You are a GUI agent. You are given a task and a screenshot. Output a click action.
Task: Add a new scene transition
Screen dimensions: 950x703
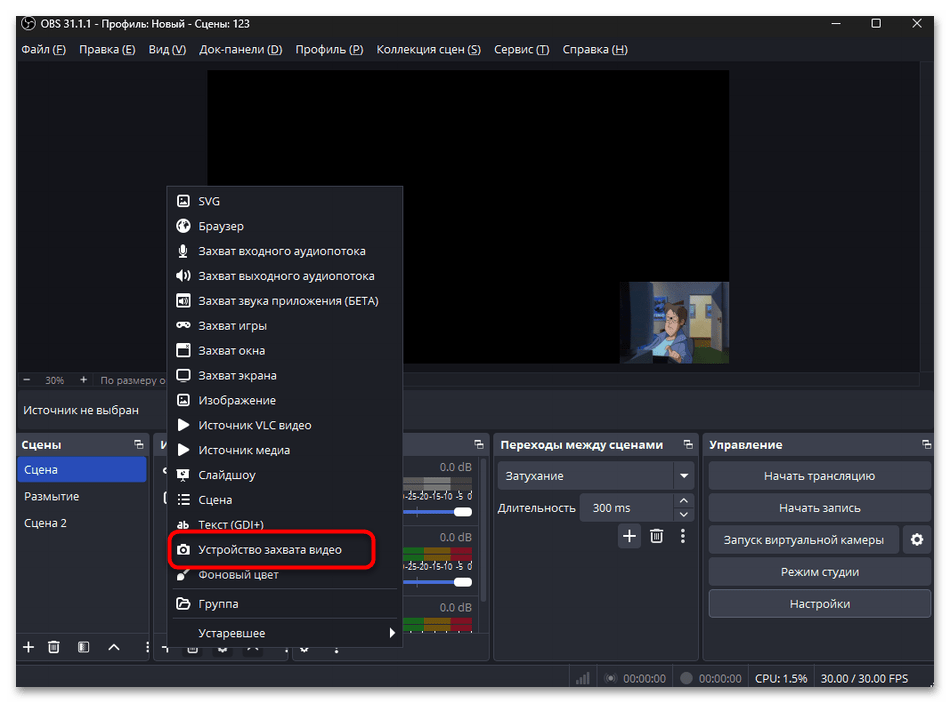629,536
